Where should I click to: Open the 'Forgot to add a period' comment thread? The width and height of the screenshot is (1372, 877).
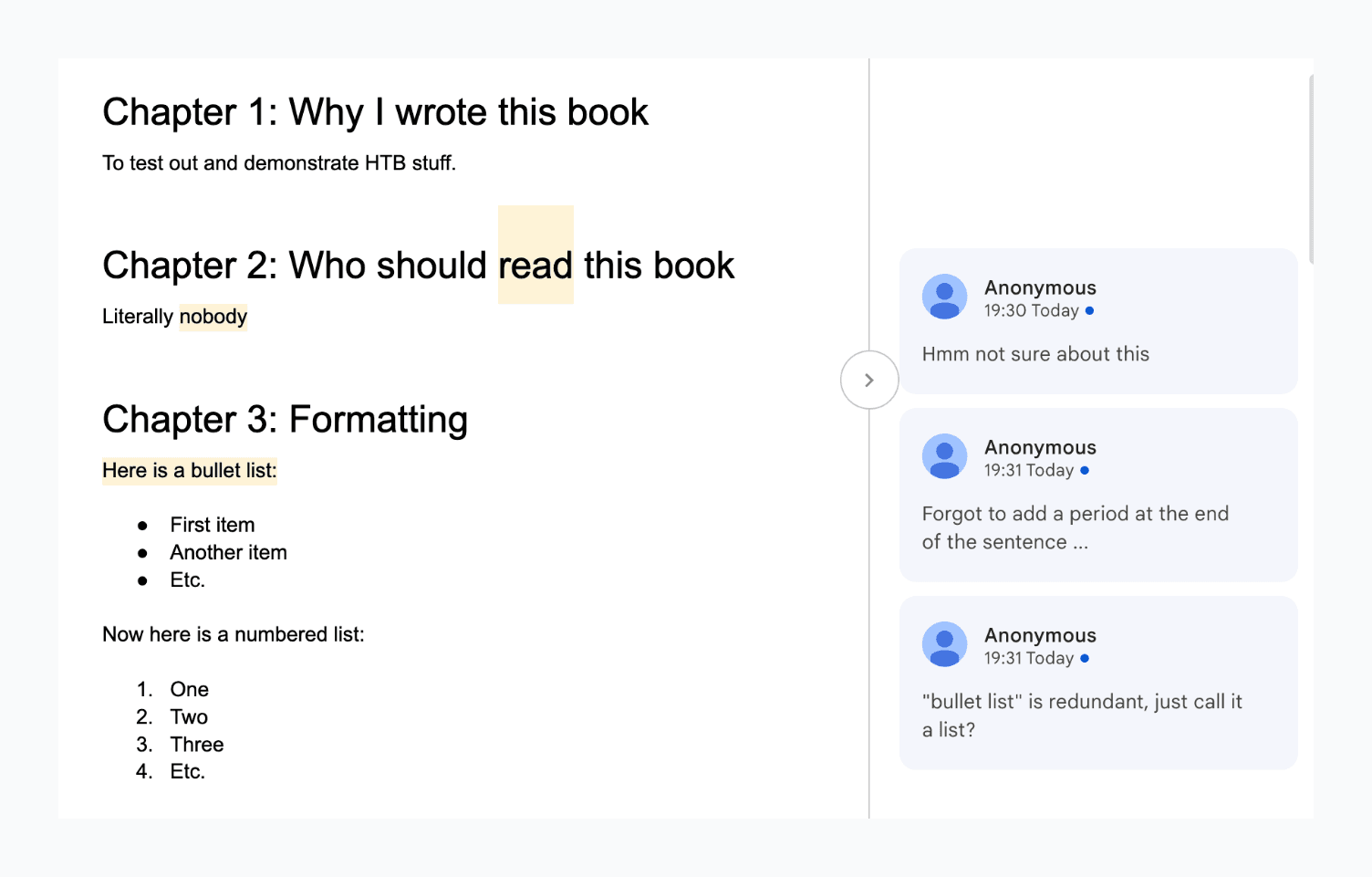pos(1097,495)
